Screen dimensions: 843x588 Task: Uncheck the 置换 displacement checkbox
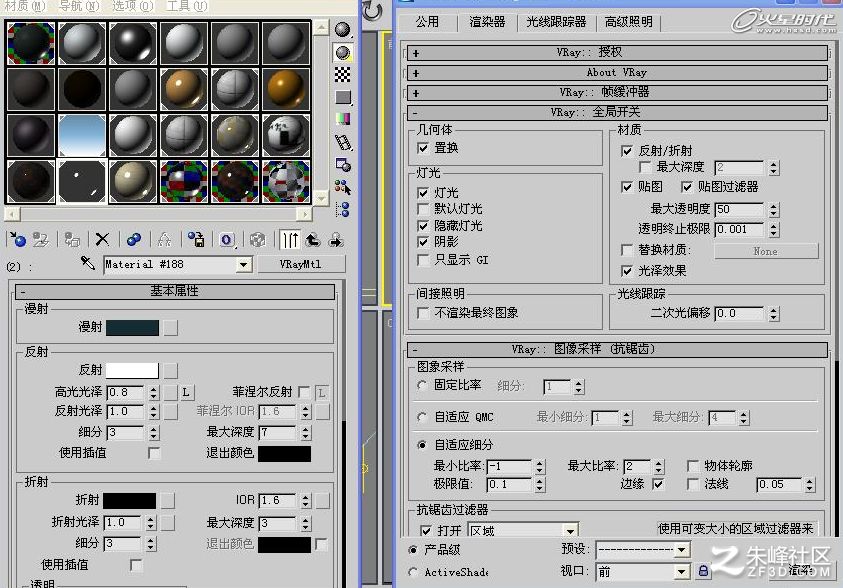pos(423,148)
